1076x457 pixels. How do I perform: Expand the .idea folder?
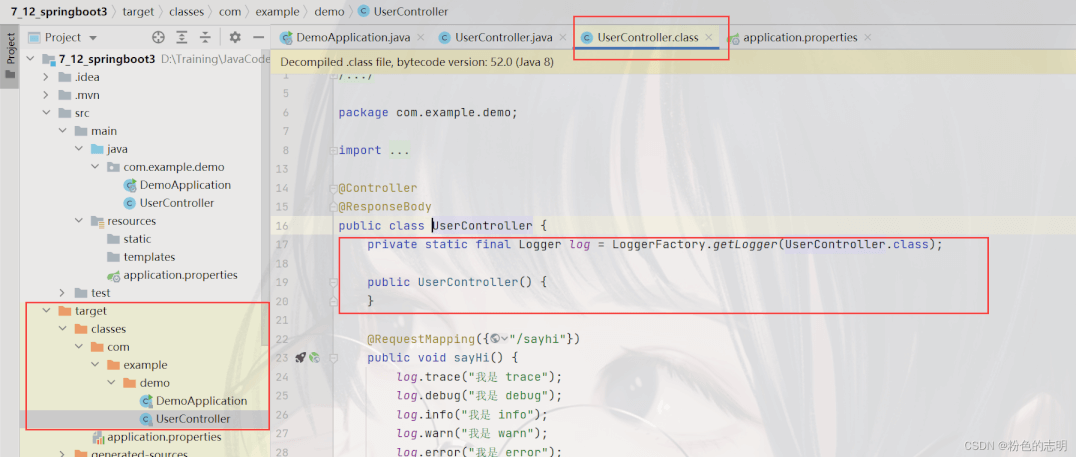[46, 76]
